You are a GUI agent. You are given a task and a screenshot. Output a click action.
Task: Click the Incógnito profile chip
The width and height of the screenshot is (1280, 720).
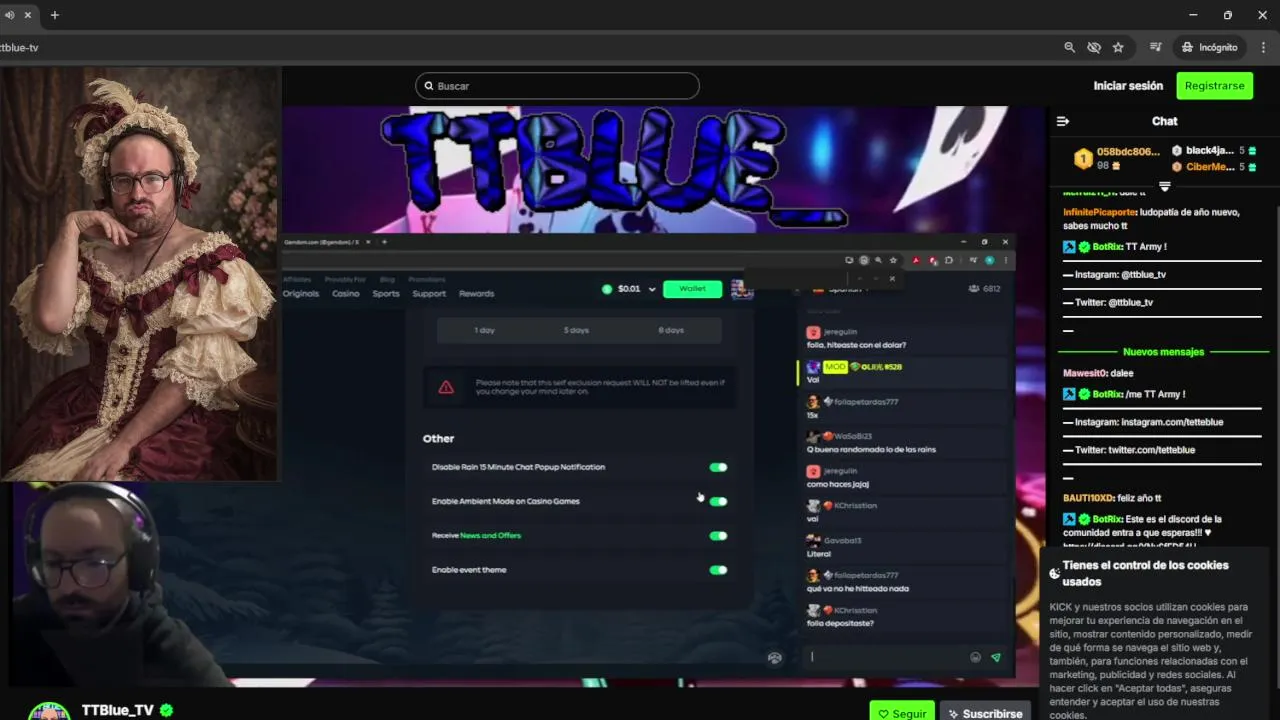[x=1209, y=47]
